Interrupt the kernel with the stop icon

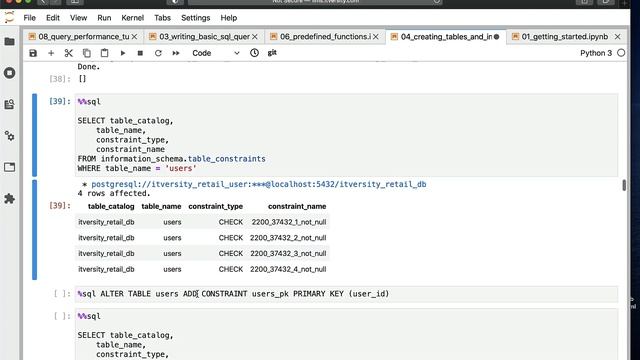[140, 53]
